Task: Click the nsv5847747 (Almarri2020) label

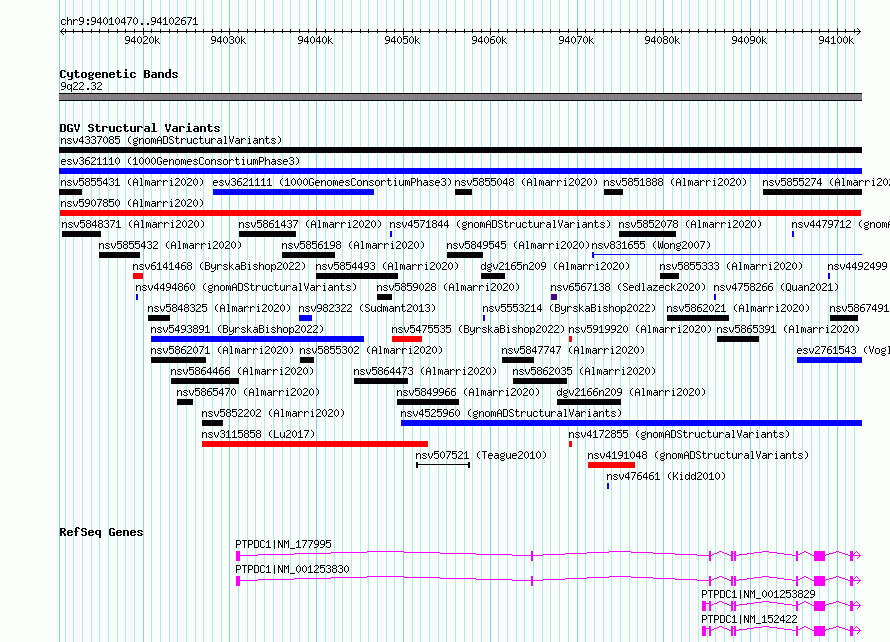Action: [x=573, y=350]
